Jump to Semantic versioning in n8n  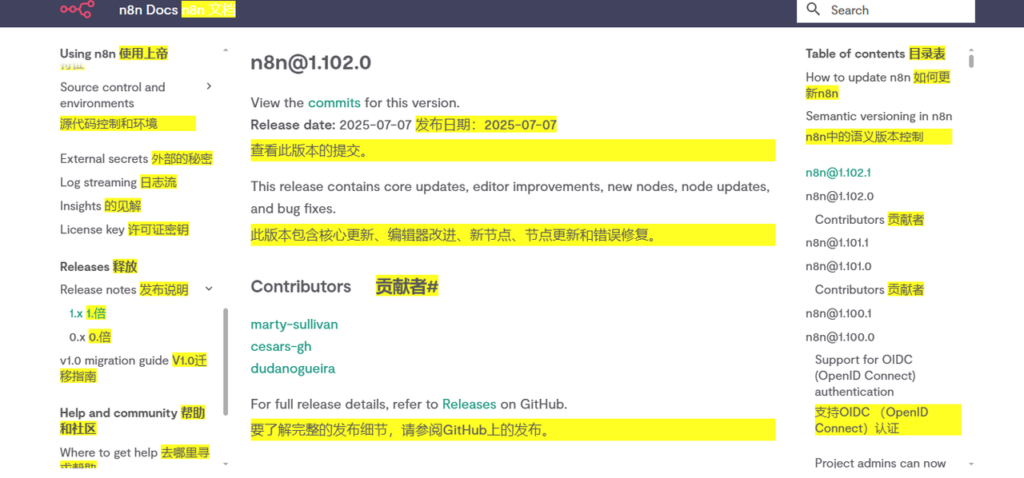click(x=879, y=116)
